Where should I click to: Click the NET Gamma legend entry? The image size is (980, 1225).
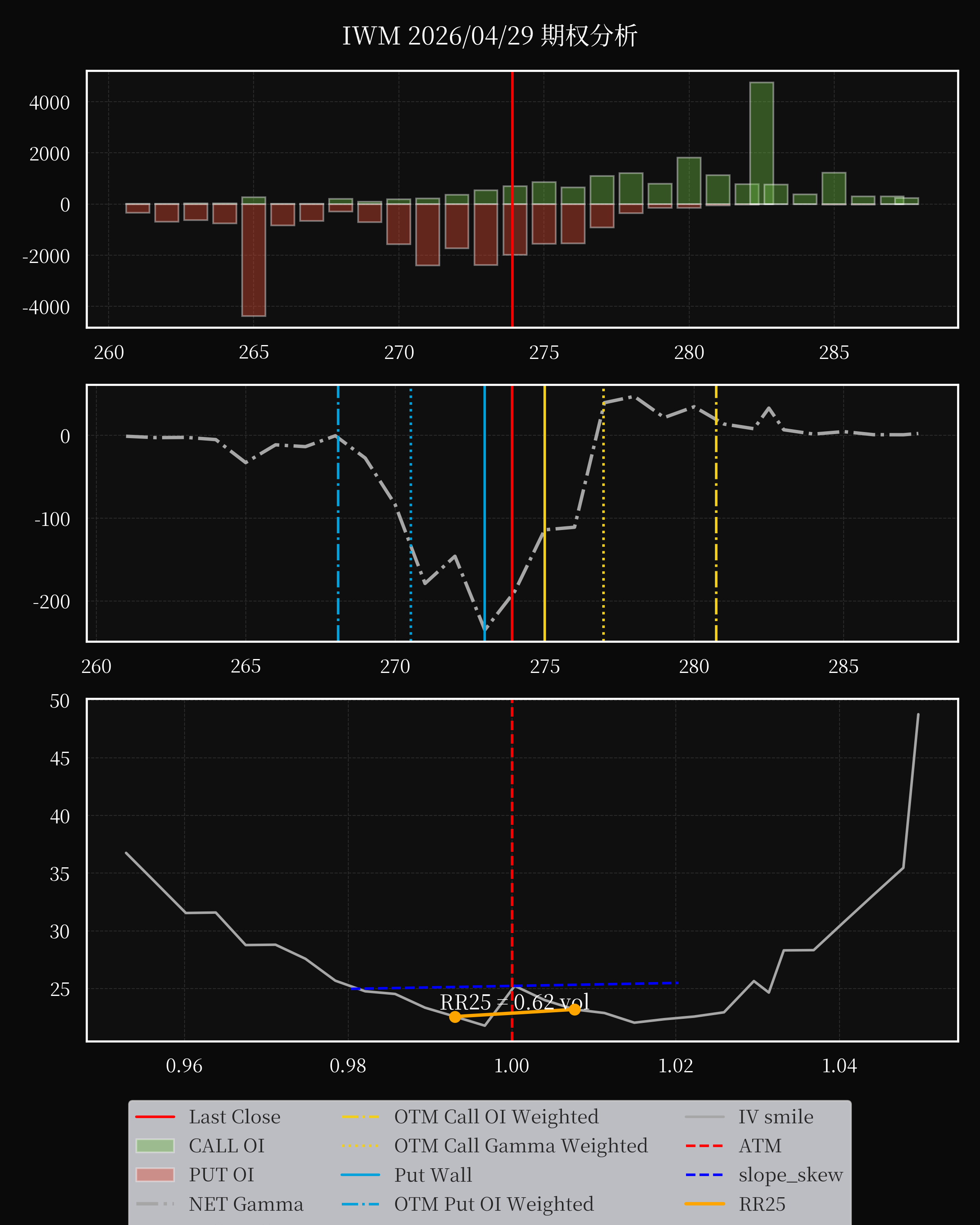[220, 1203]
